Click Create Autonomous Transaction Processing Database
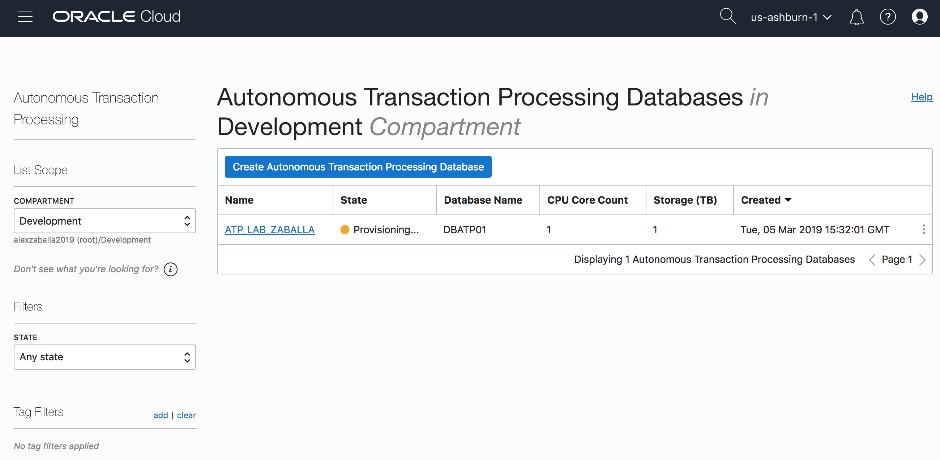Image resolution: width=940 pixels, height=460 pixels. [x=358, y=167]
